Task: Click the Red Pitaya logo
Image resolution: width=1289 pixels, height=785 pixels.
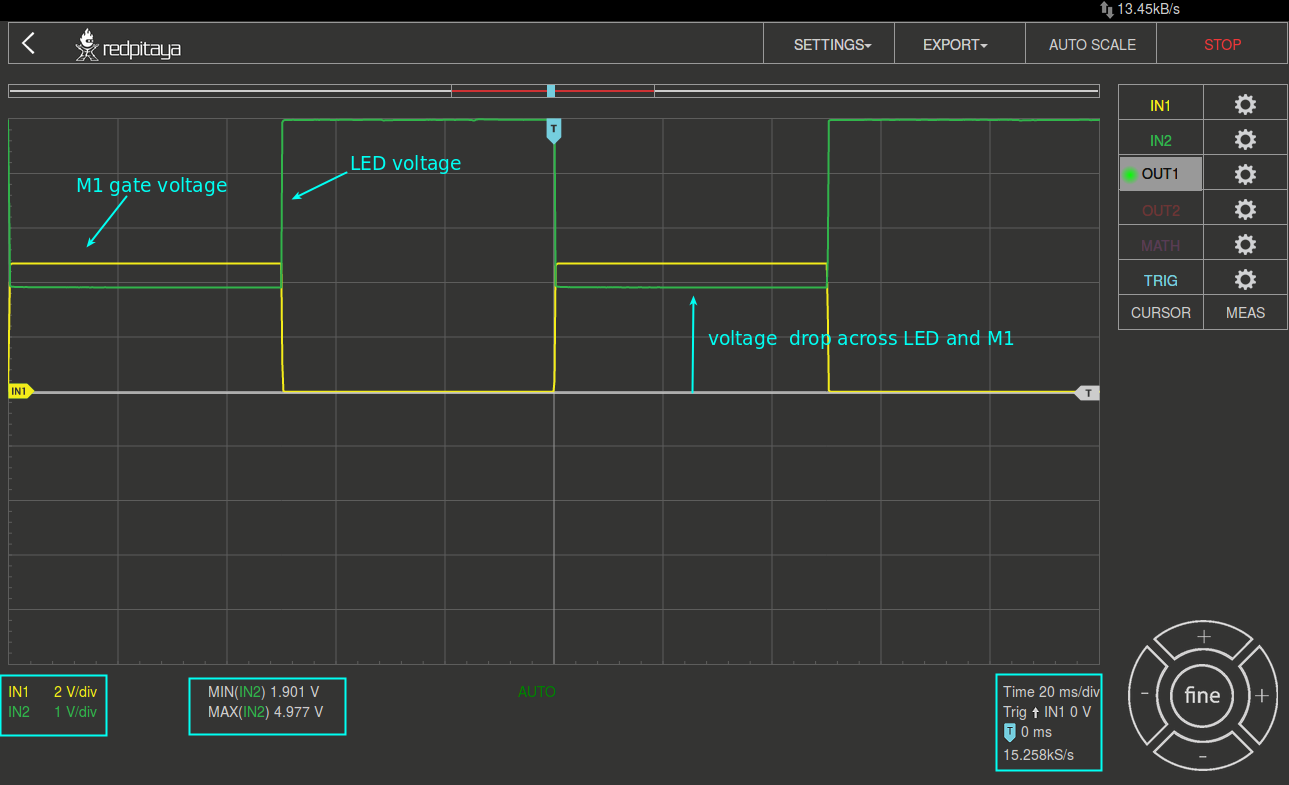Action: tap(128, 45)
